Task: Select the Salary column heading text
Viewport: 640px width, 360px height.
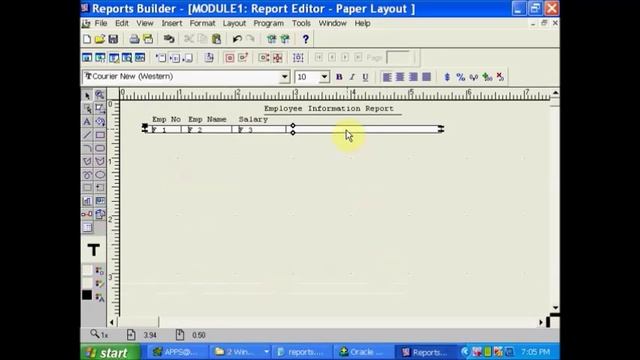Action: pos(253,119)
